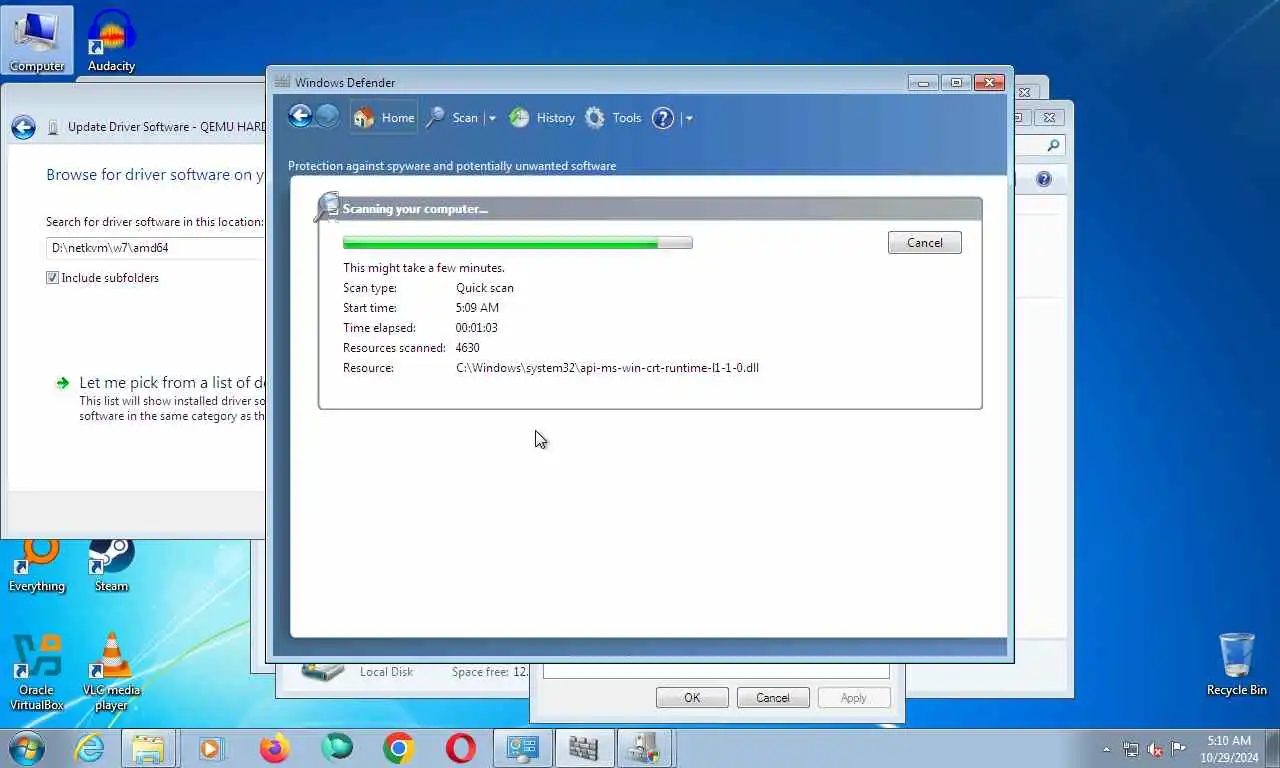Open Computer desktop icon

pyautogui.click(x=37, y=40)
